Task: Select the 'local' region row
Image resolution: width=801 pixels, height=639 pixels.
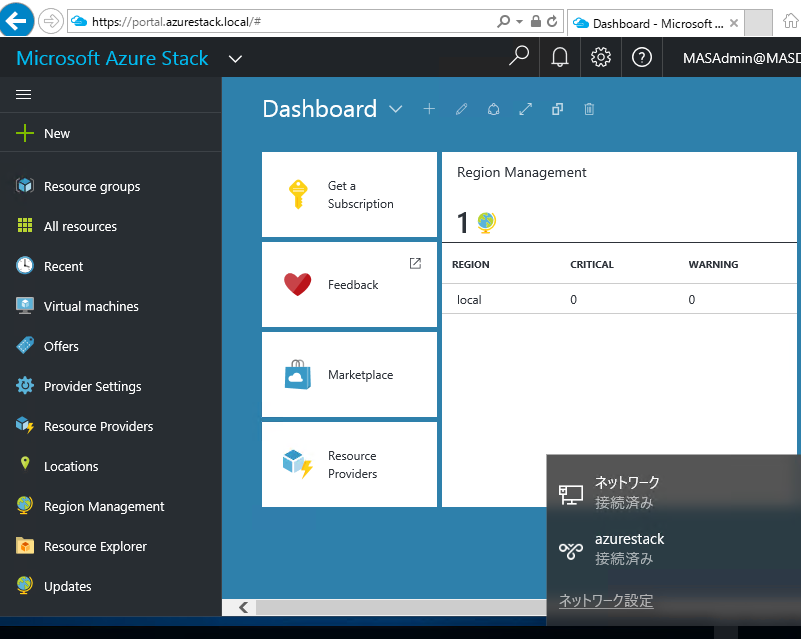Action: [x=619, y=299]
